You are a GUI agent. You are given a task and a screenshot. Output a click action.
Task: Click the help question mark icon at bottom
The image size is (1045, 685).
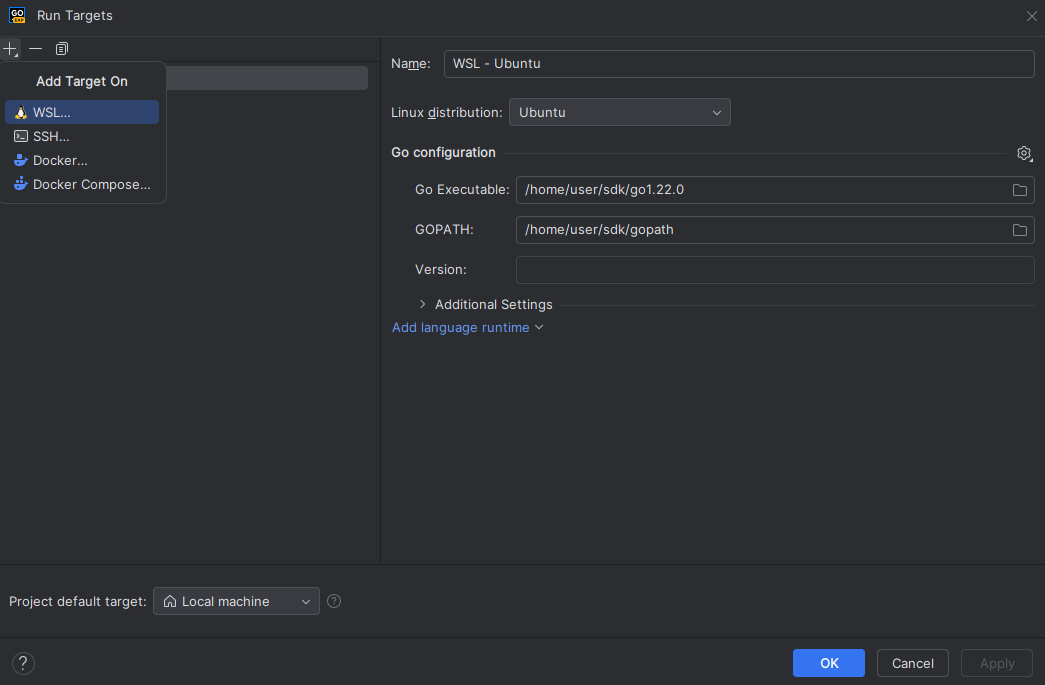pyautogui.click(x=22, y=662)
